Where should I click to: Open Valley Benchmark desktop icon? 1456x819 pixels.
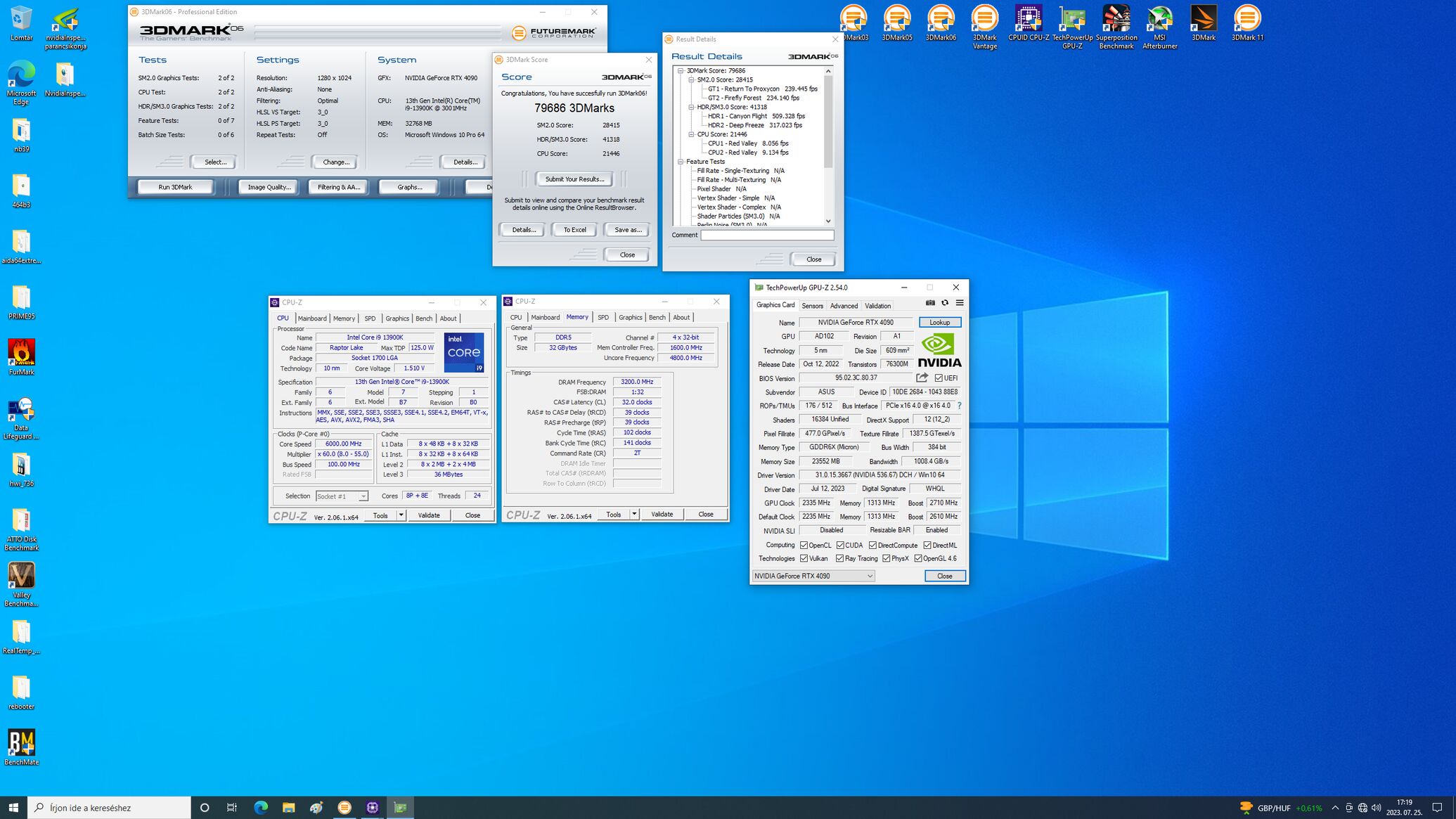(21, 583)
